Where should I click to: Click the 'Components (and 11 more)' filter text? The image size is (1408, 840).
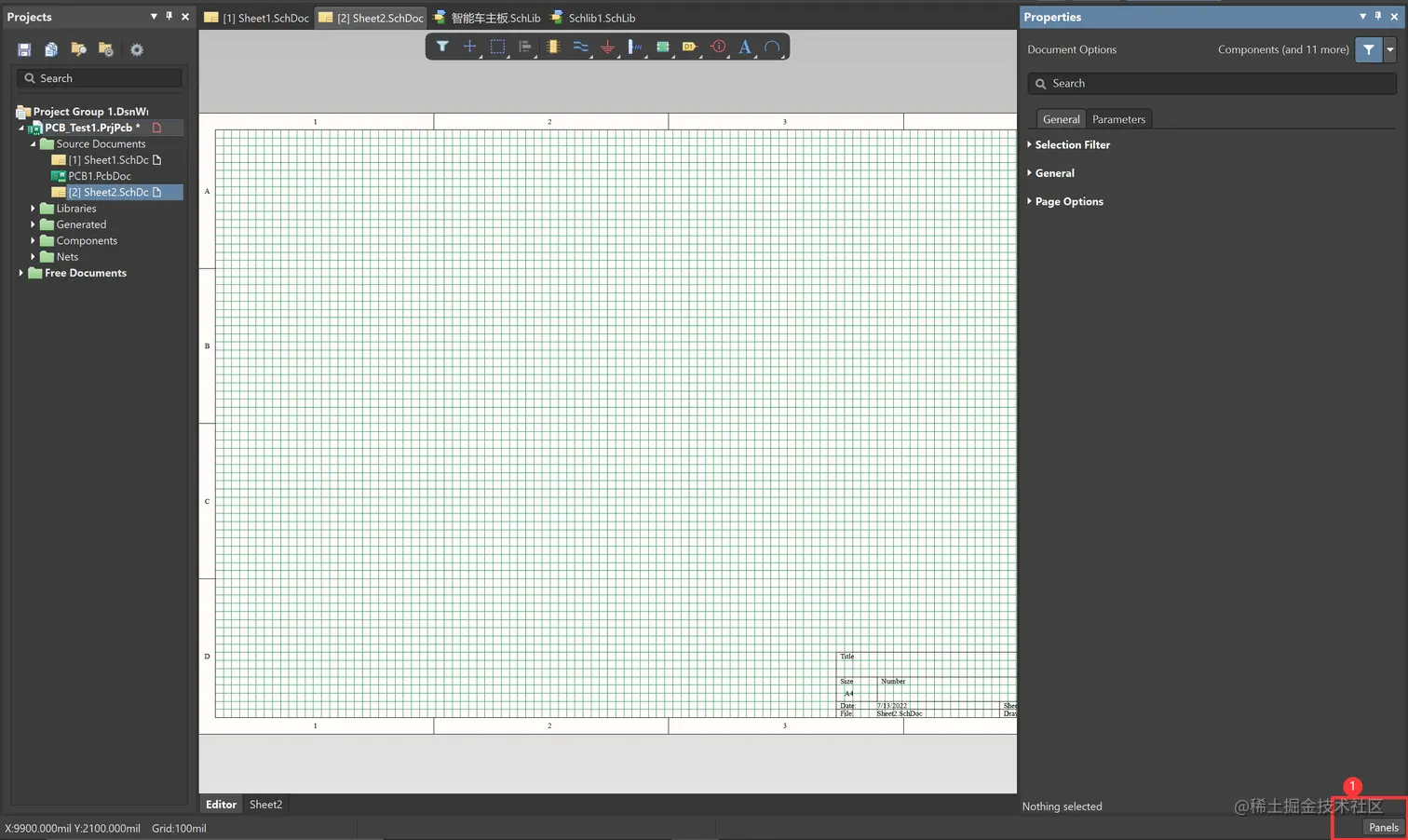coord(1283,49)
